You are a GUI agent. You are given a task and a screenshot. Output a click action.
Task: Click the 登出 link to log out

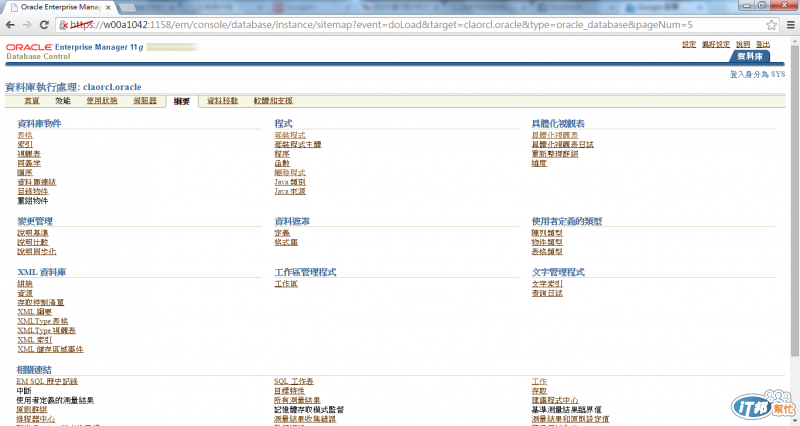[763, 44]
